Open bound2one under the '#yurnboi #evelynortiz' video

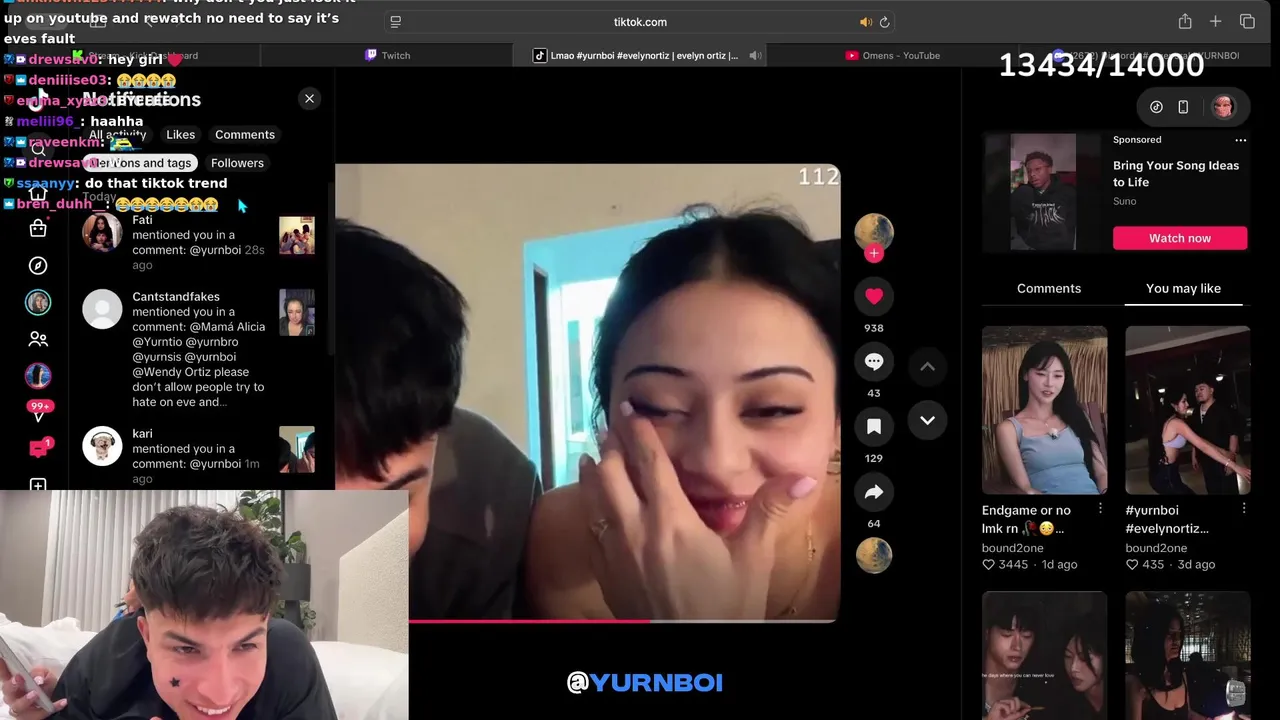click(1156, 548)
